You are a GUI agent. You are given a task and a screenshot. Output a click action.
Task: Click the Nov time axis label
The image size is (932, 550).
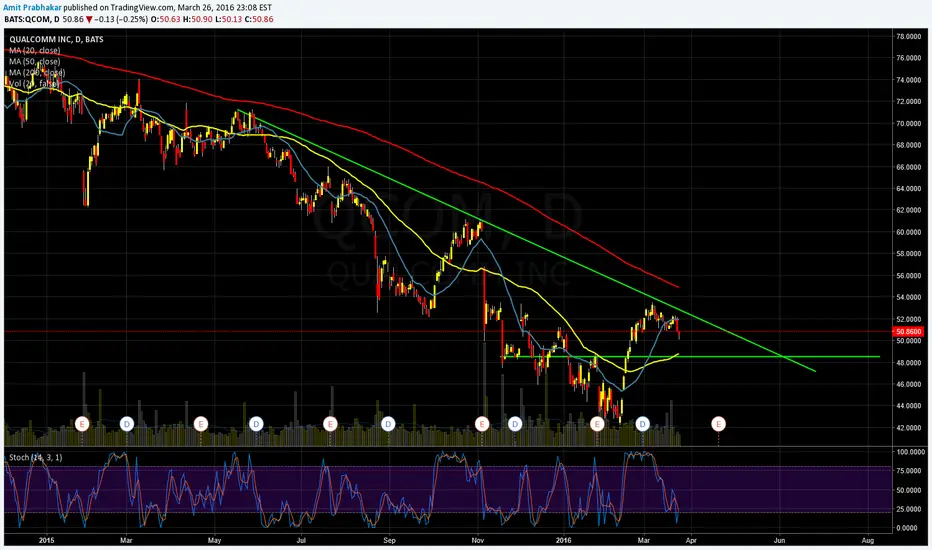tap(477, 540)
